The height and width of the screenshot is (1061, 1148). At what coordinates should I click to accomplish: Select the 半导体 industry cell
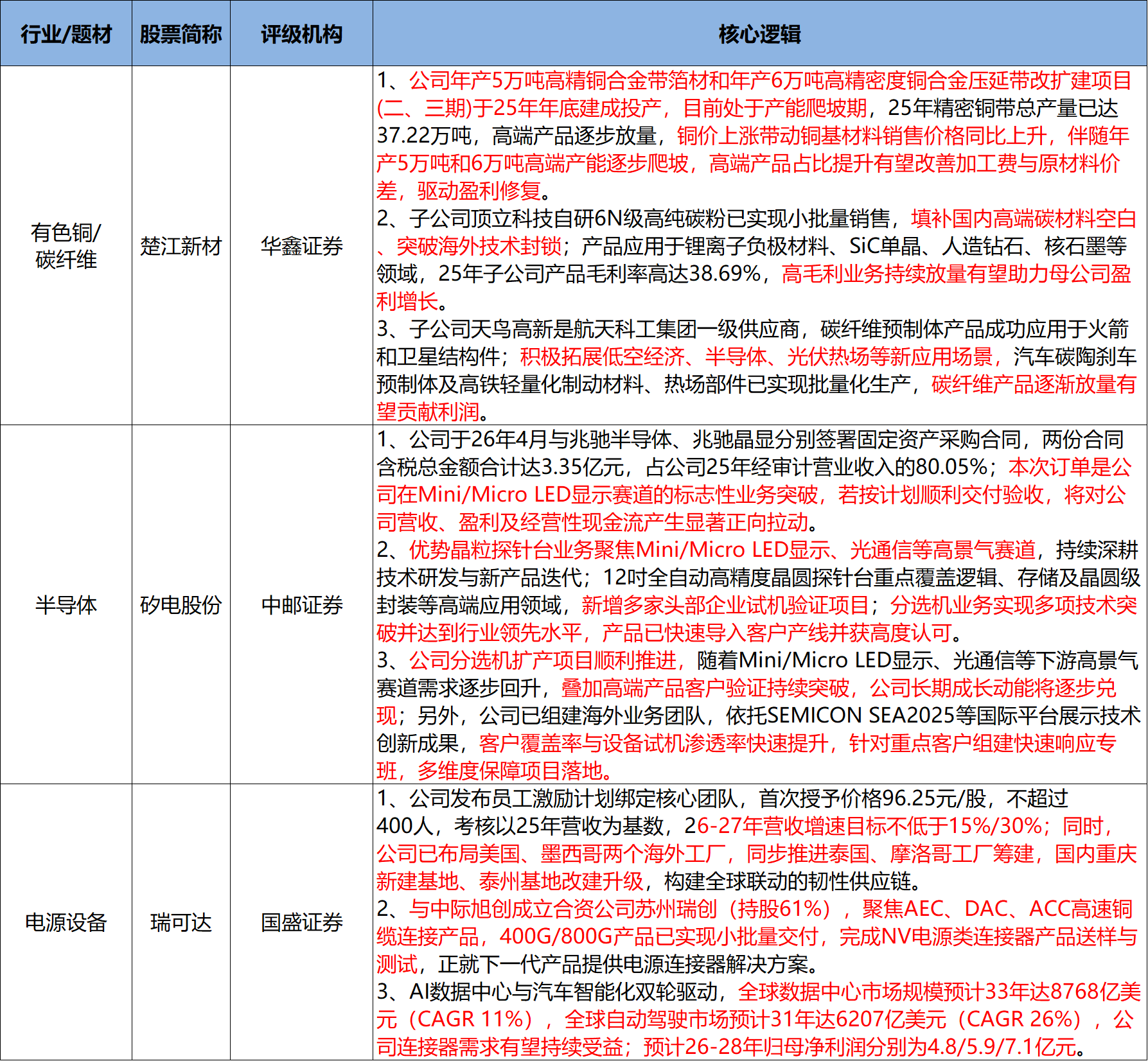pyautogui.click(x=66, y=604)
